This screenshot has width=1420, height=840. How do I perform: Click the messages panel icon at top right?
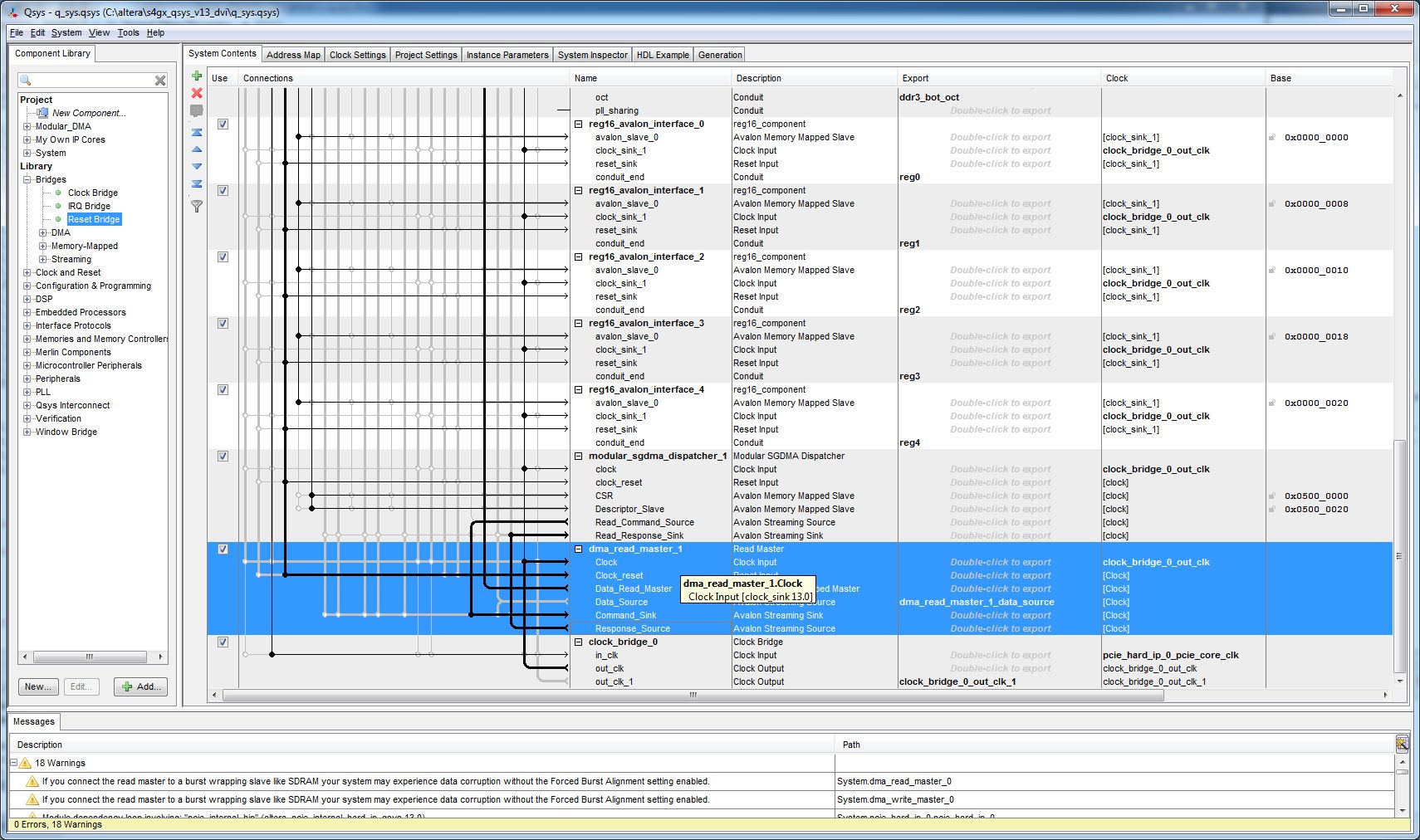click(1402, 743)
